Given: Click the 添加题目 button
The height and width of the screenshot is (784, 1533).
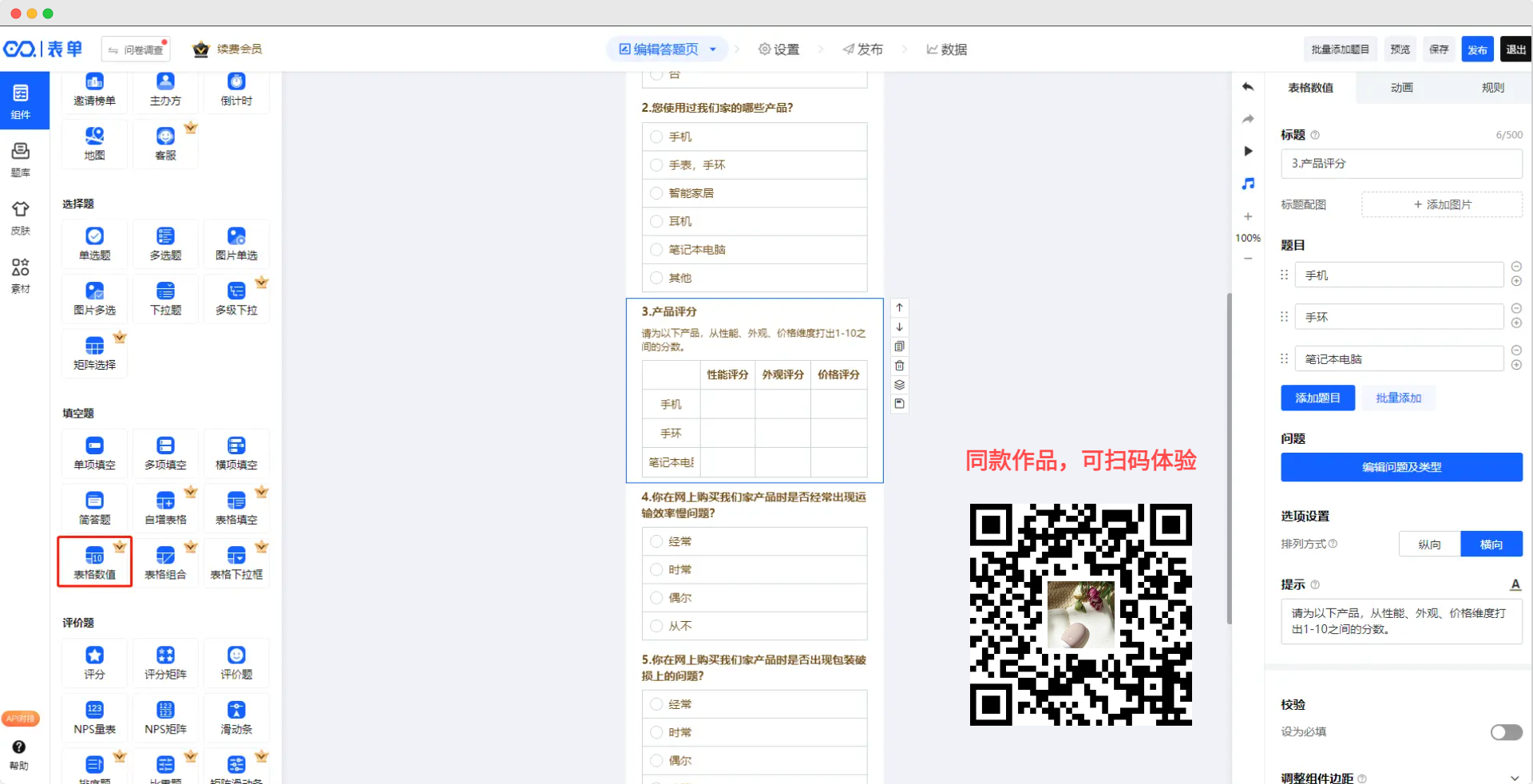Looking at the screenshot, I should [x=1317, y=398].
